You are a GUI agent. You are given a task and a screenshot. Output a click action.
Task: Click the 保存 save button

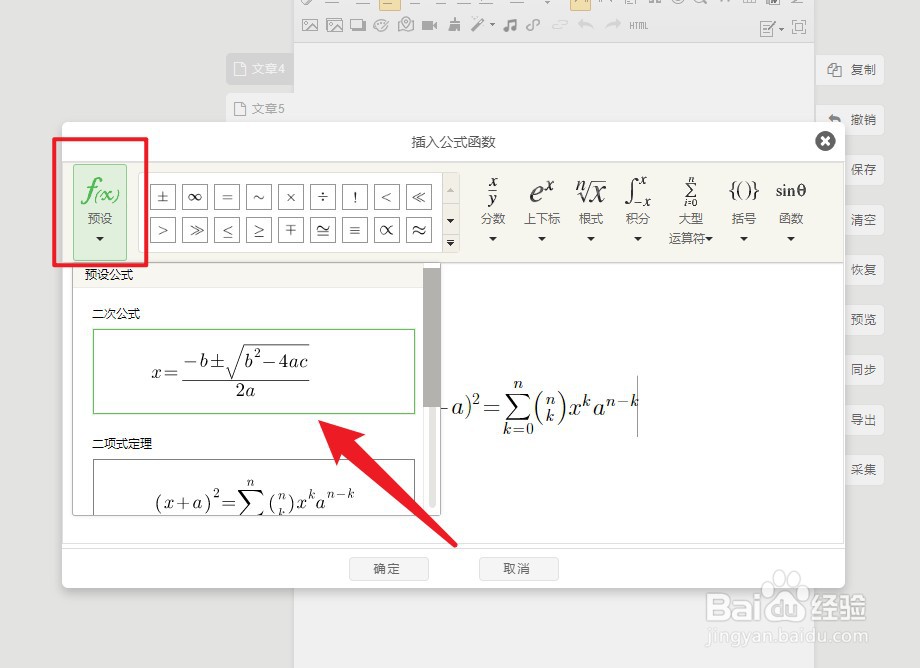(864, 169)
